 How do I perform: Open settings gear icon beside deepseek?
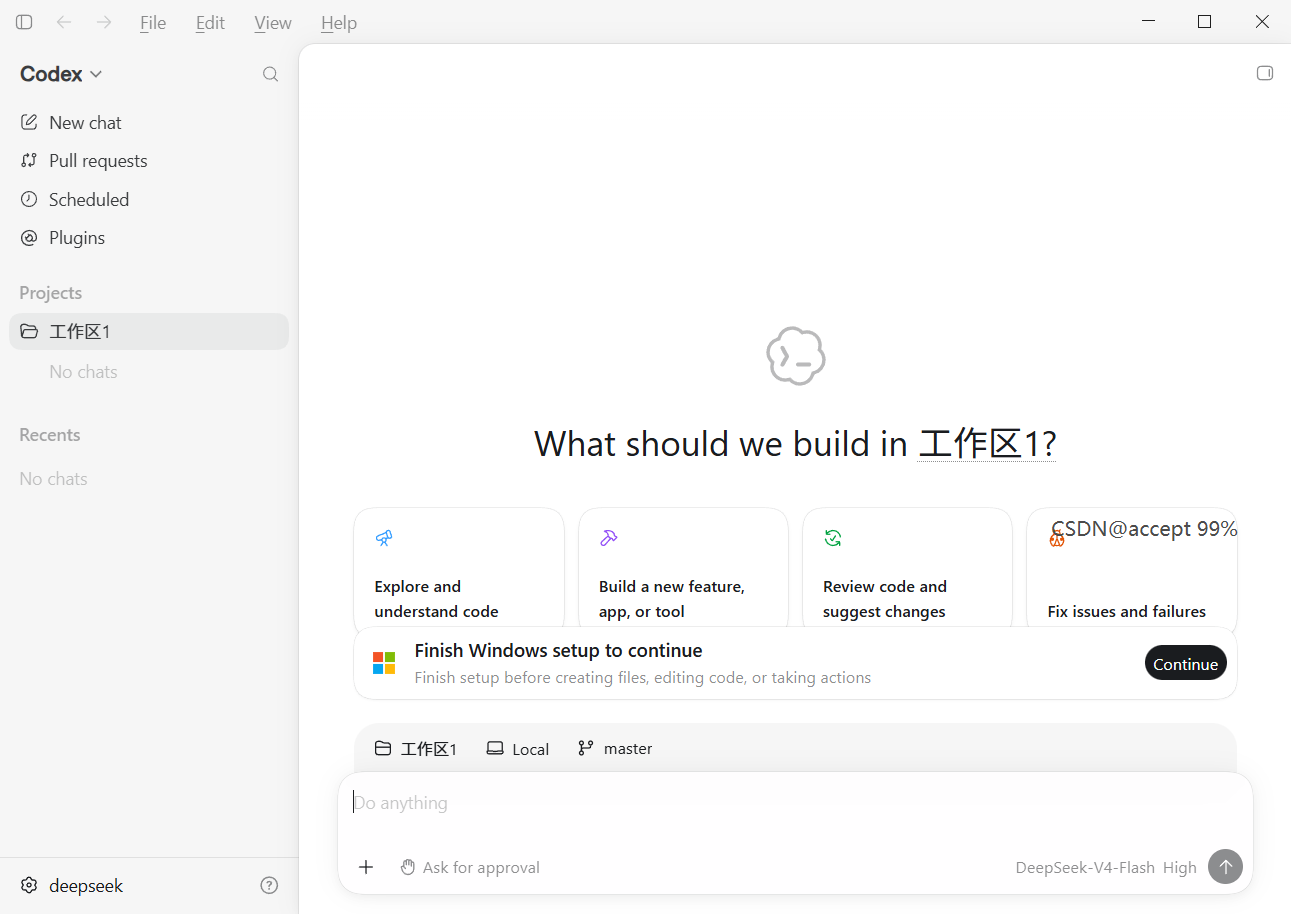(29, 885)
